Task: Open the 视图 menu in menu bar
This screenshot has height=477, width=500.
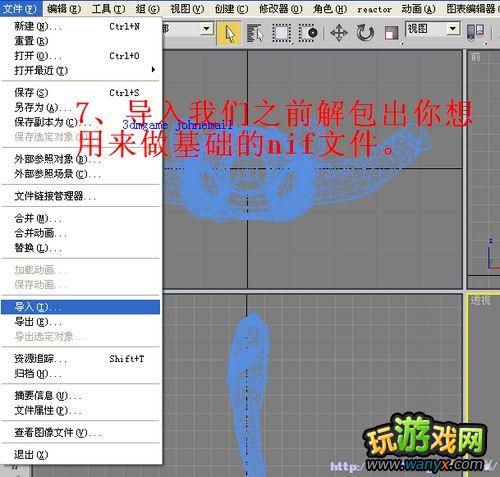Action: pos(187,8)
